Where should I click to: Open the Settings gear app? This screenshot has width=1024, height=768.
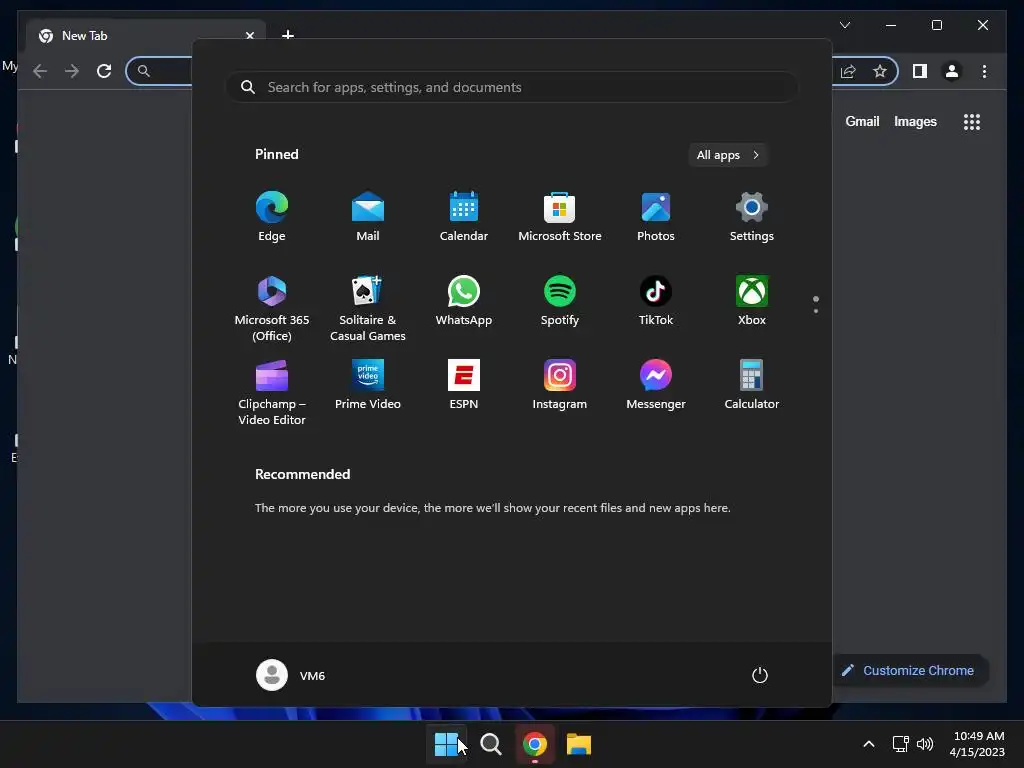point(752,216)
